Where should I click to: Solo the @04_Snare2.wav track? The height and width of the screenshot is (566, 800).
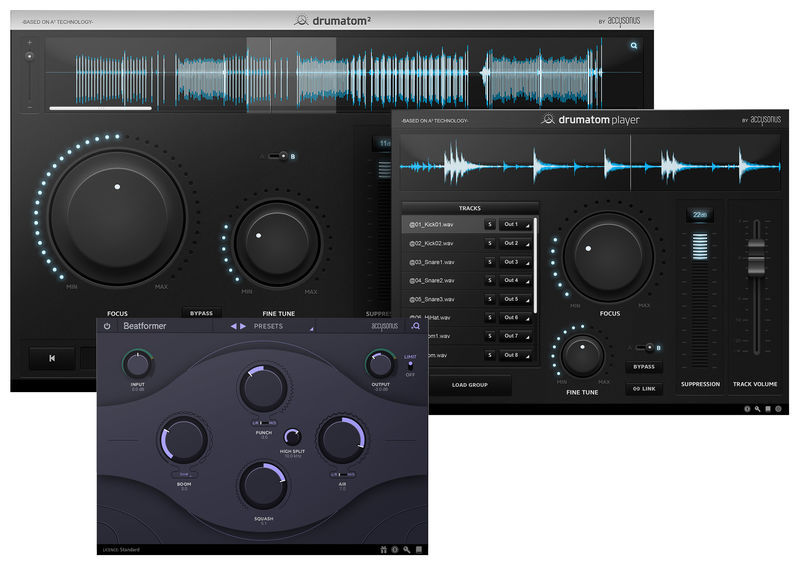(490, 281)
